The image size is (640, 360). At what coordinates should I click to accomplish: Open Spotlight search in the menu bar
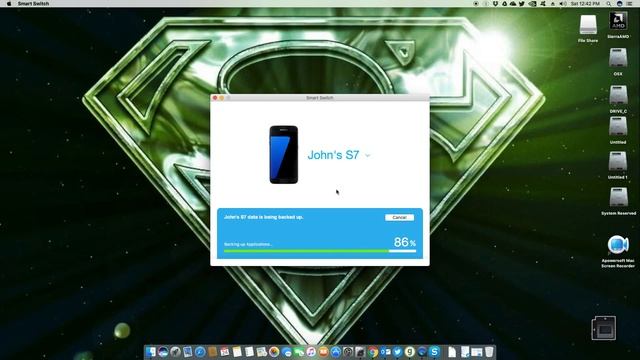tap(609, 4)
